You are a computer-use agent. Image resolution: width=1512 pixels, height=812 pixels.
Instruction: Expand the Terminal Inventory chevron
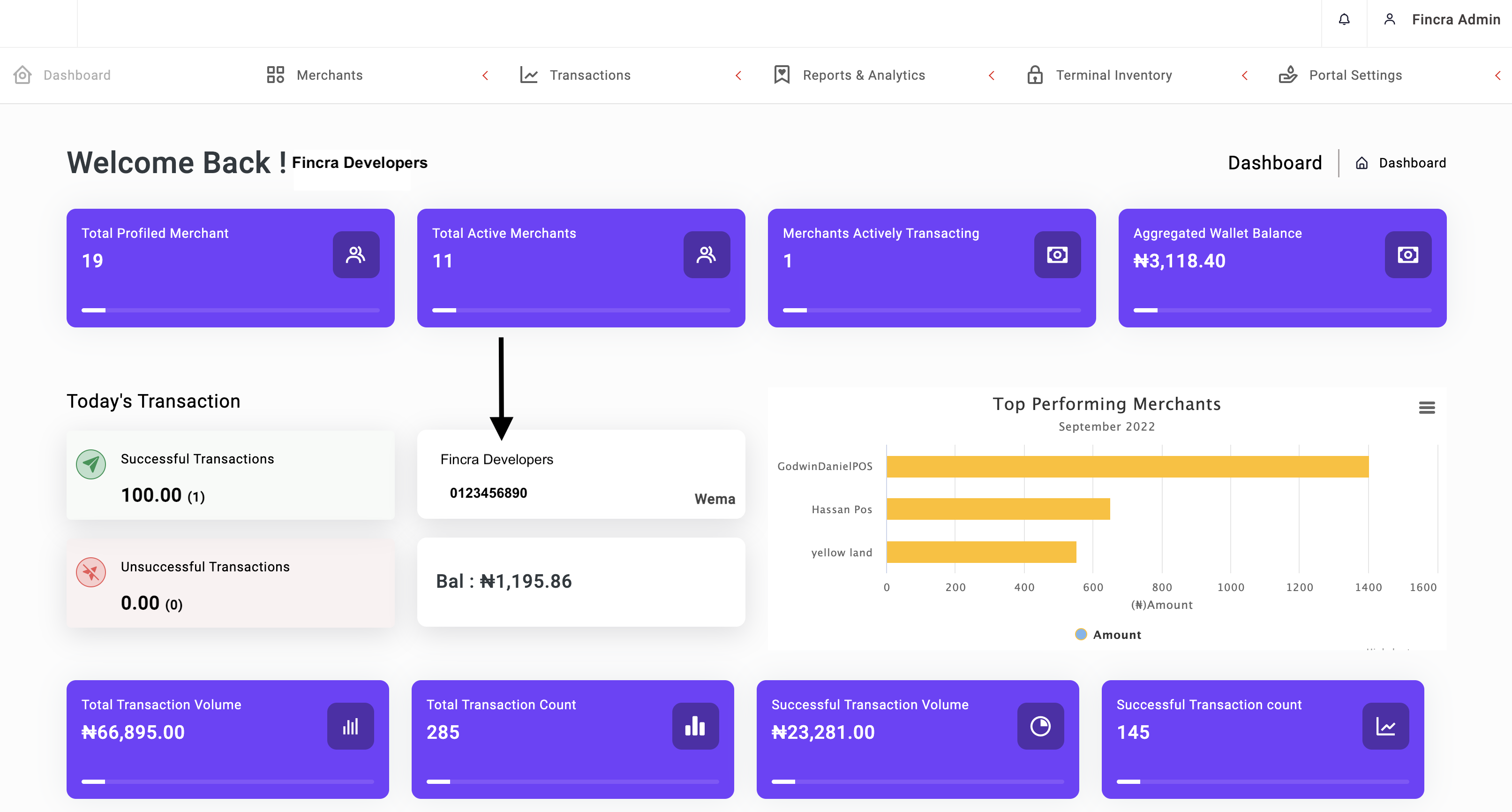pyautogui.click(x=1244, y=76)
